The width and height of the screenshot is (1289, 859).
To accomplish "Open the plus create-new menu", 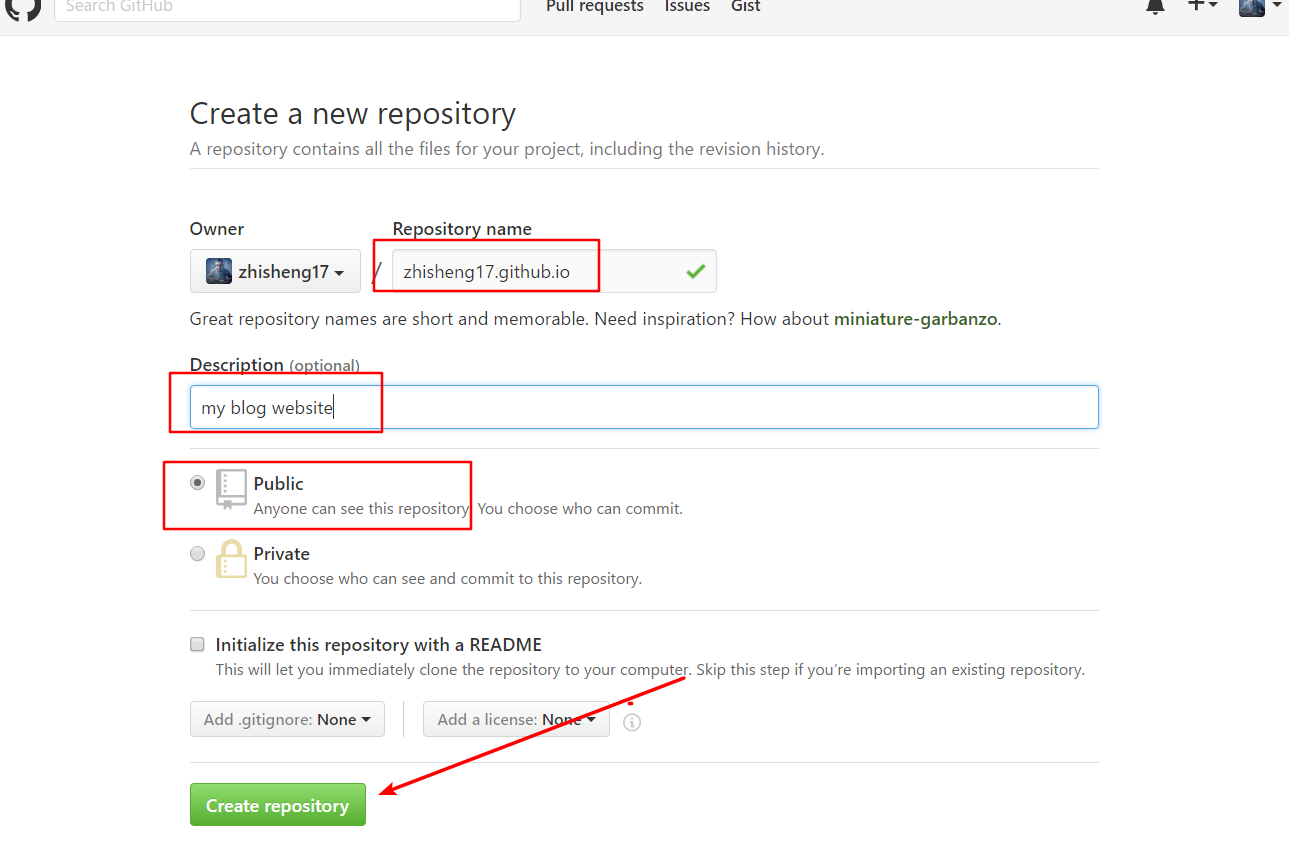I will (x=1202, y=6).
